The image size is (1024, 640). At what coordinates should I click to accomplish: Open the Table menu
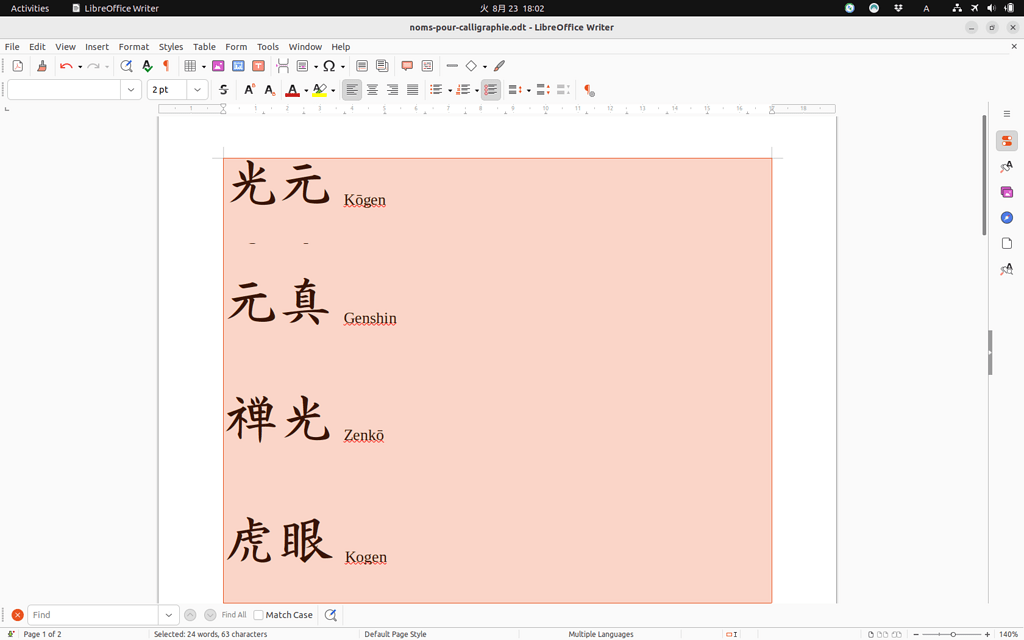(204, 46)
